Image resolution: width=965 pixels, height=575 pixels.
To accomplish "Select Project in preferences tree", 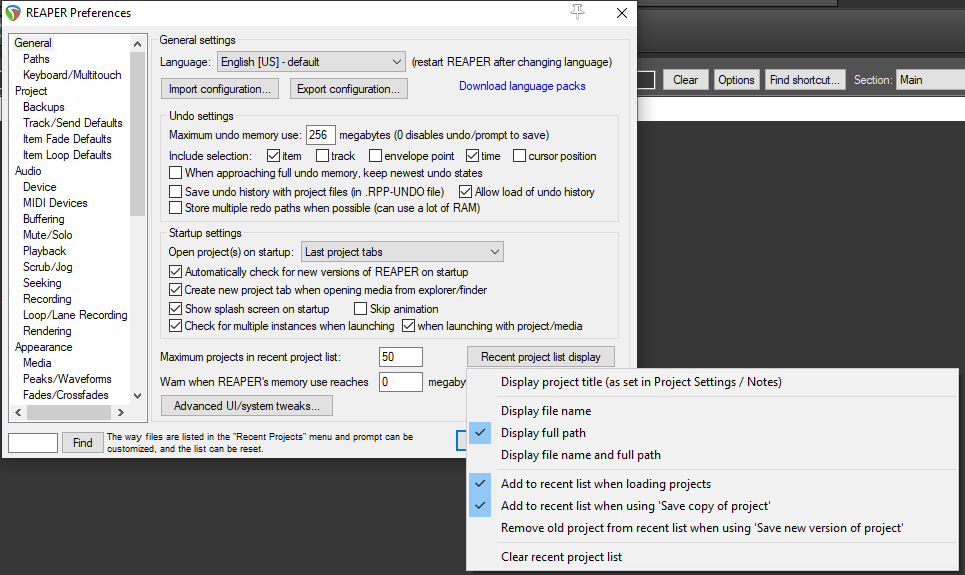I will [x=31, y=90].
